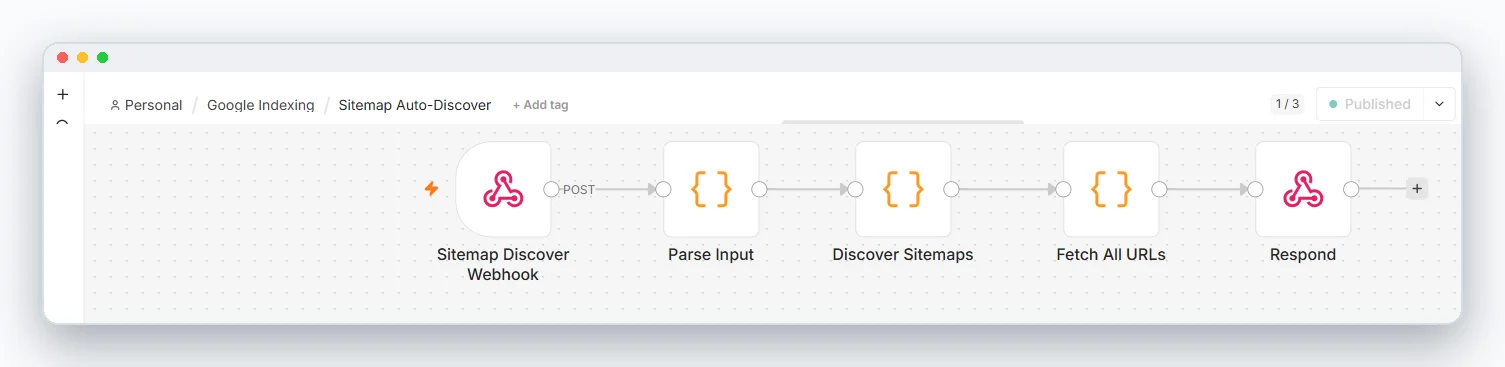
Task: Click the Discover Sitemaps input connector
Action: click(x=856, y=189)
